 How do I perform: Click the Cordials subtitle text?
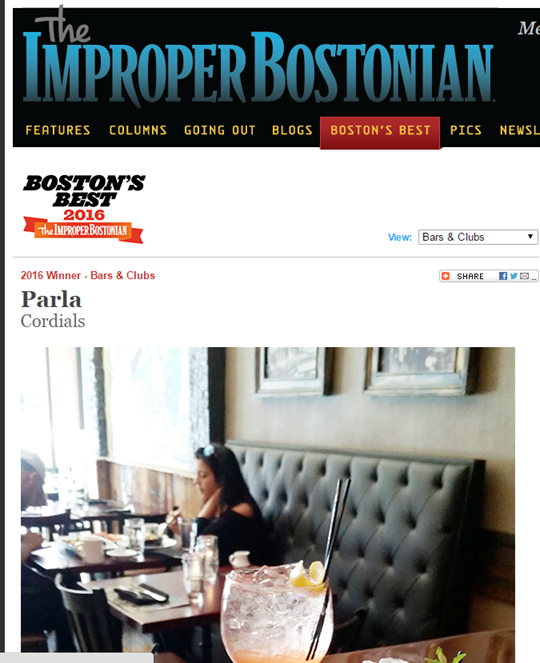[53, 321]
